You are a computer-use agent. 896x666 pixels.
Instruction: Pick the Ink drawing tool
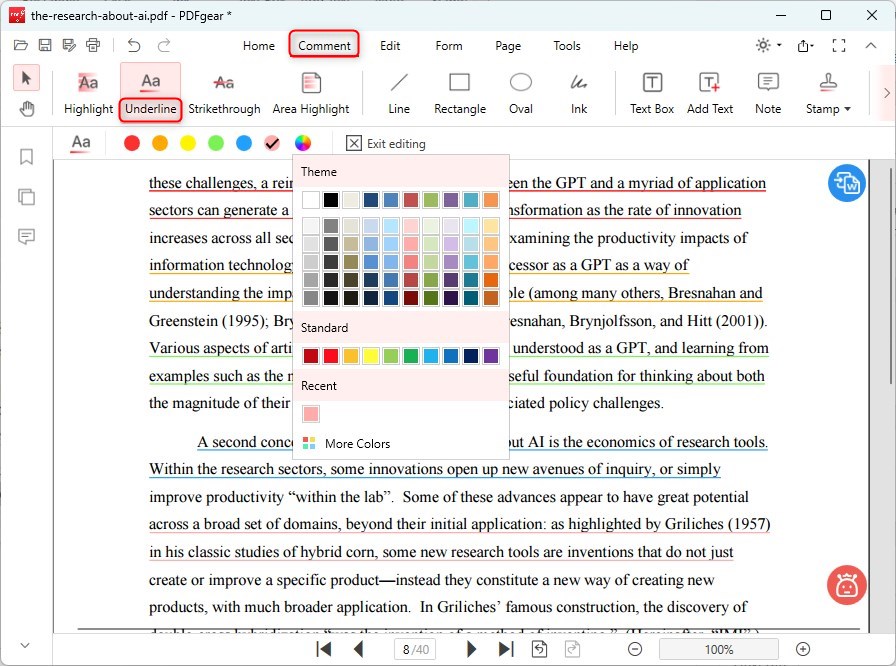tap(579, 93)
